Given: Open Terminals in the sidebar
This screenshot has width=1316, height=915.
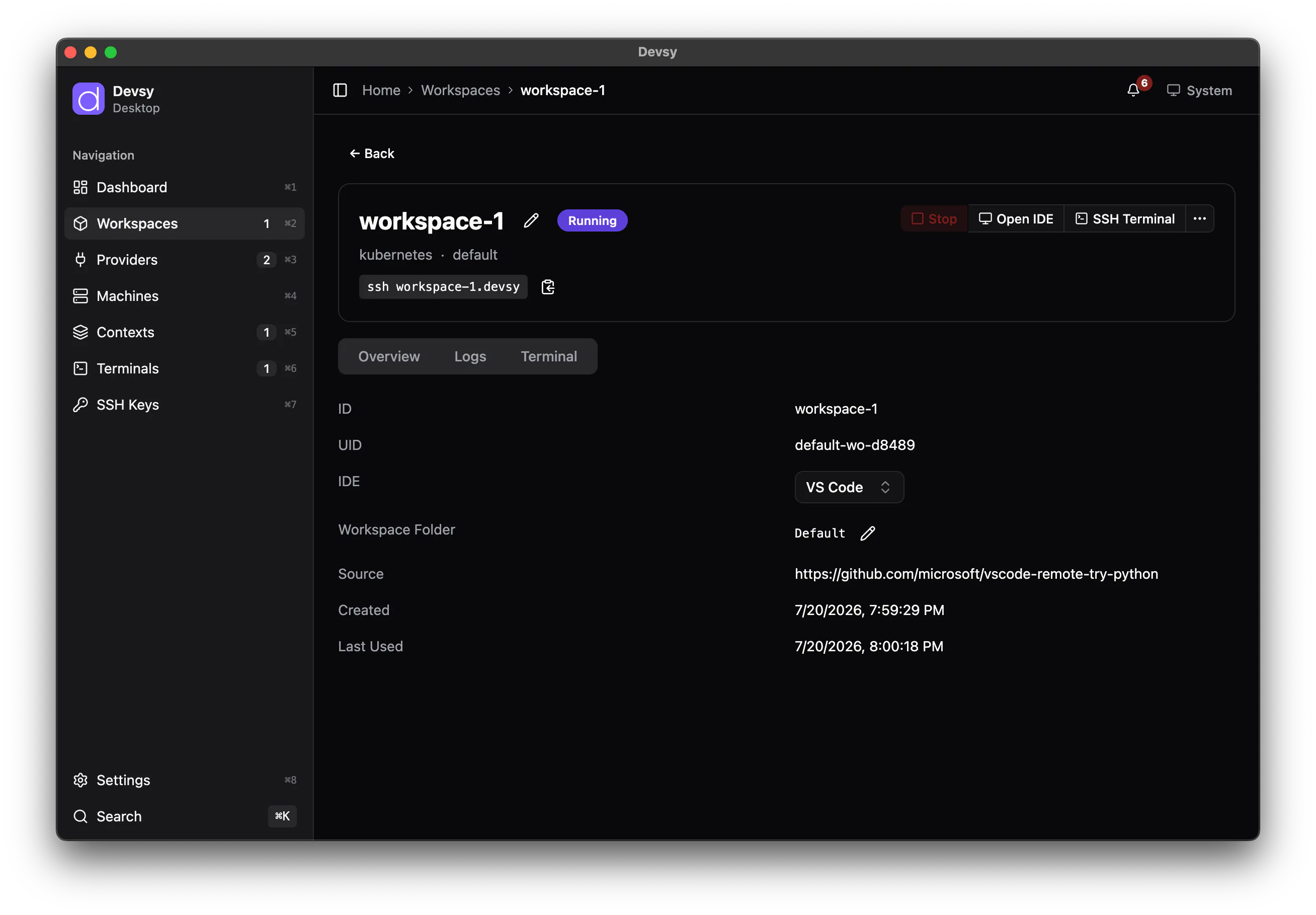Looking at the screenshot, I should coord(185,368).
